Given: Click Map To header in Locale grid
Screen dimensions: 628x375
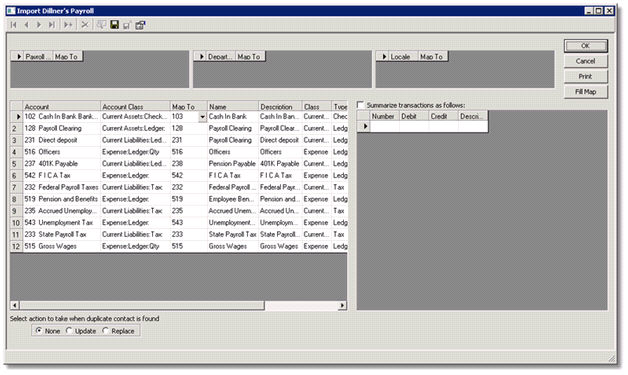Looking at the screenshot, I should click(433, 56).
